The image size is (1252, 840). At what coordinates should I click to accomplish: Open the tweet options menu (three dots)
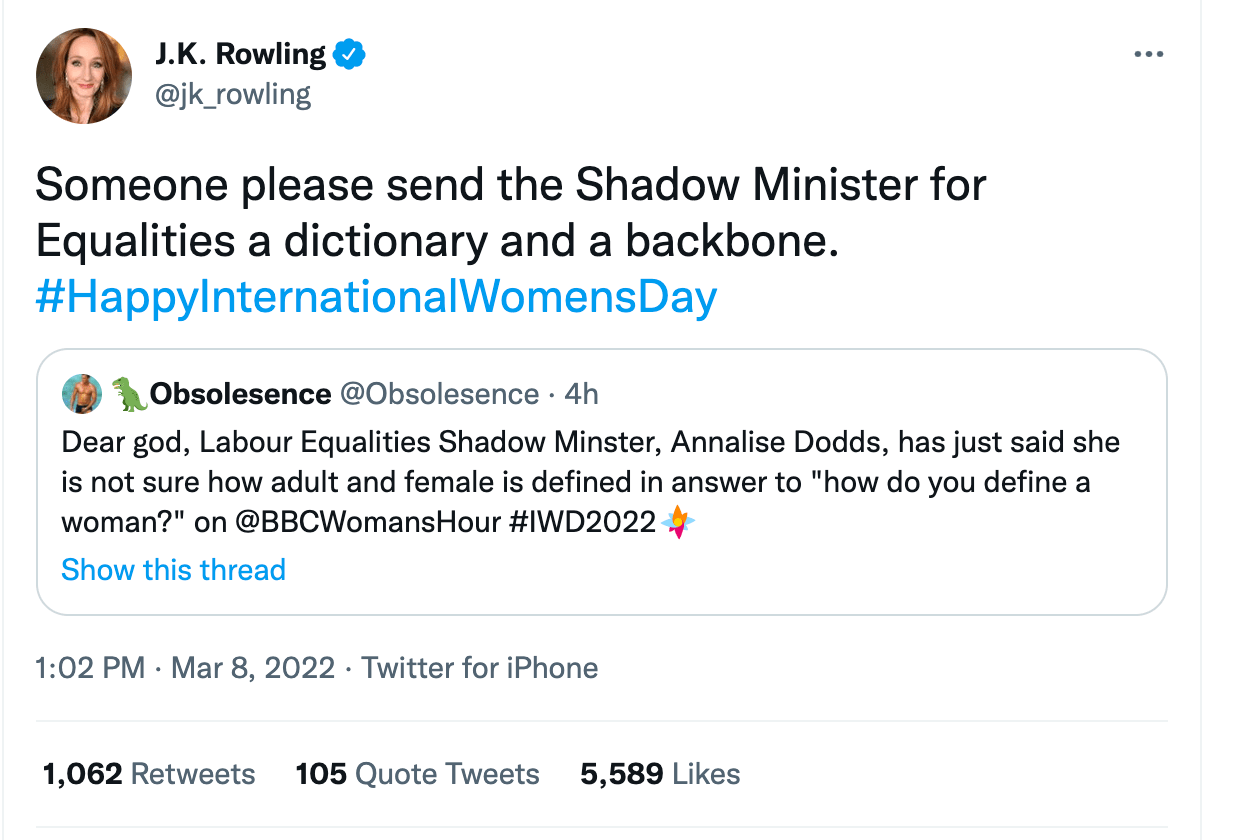click(1148, 54)
